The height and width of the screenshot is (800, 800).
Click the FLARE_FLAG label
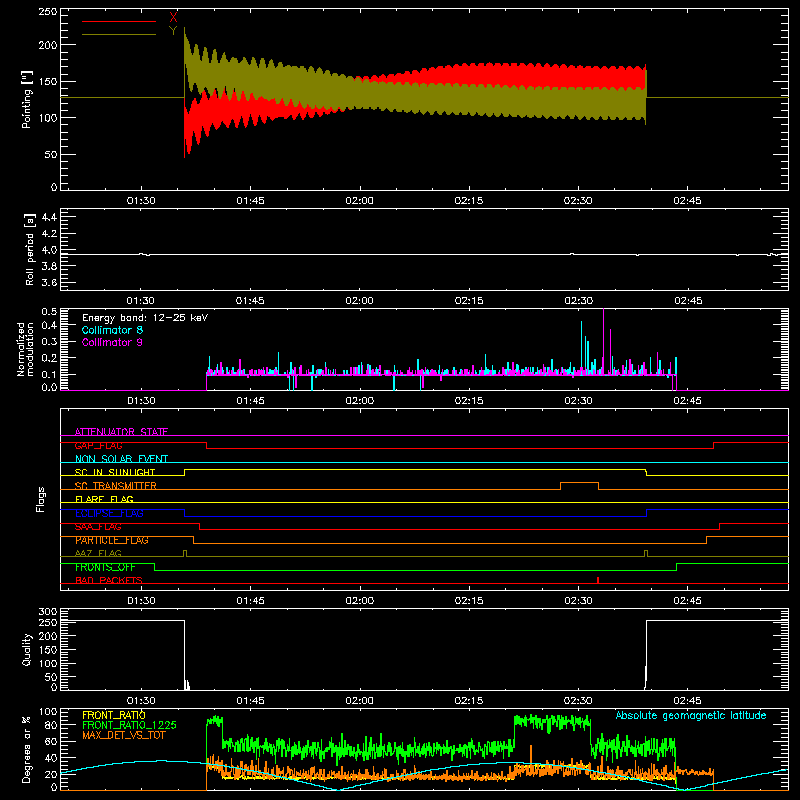(104, 499)
